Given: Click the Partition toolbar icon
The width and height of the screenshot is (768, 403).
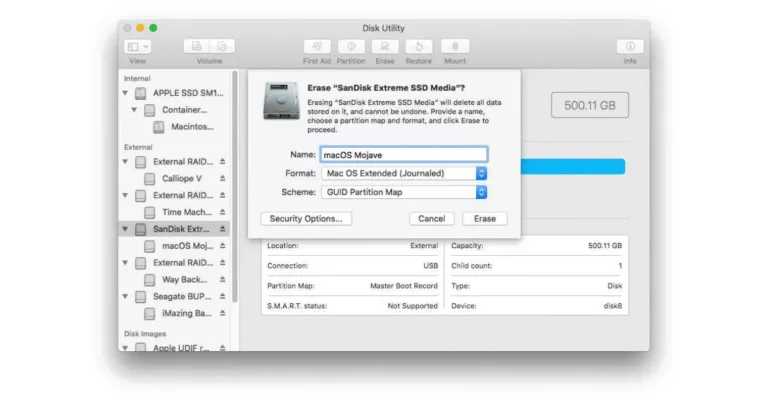Looking at the screenshot, I should (x=350, y=47).
